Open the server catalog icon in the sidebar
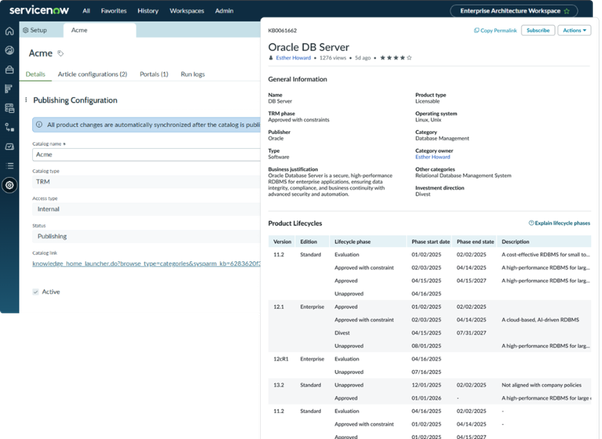This screenshot has height=439, width=602. [x=10, y=108]
